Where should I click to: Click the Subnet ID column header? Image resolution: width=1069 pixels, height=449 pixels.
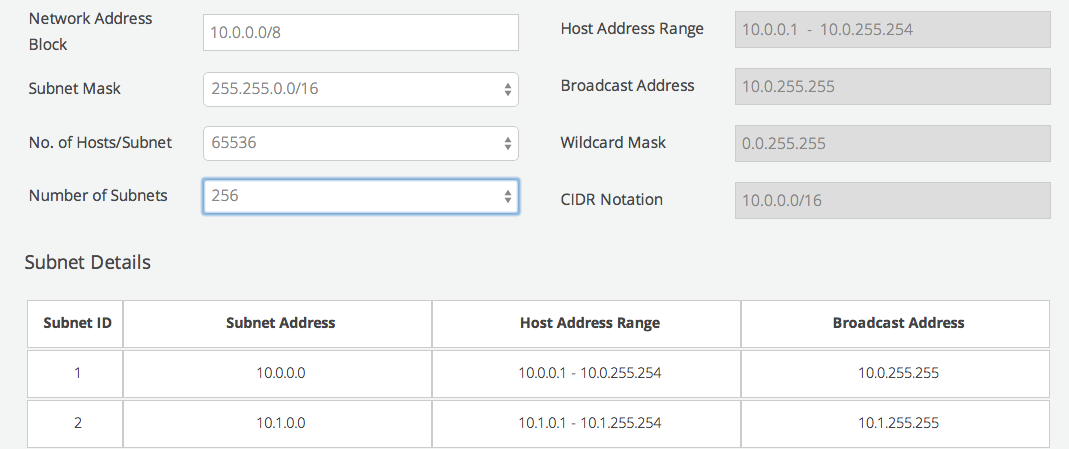(x=75, y=324)
